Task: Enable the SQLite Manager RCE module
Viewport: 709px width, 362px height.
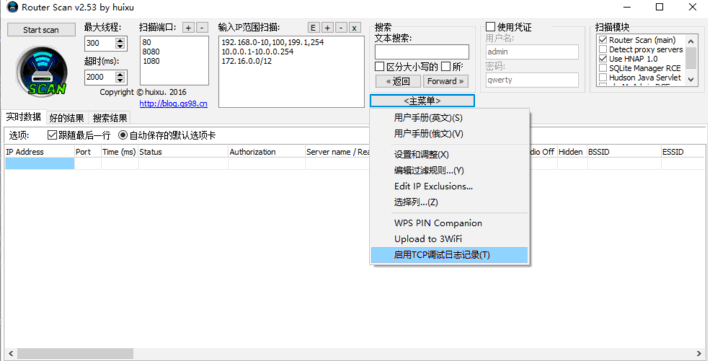Action: [x=603, y=68]
